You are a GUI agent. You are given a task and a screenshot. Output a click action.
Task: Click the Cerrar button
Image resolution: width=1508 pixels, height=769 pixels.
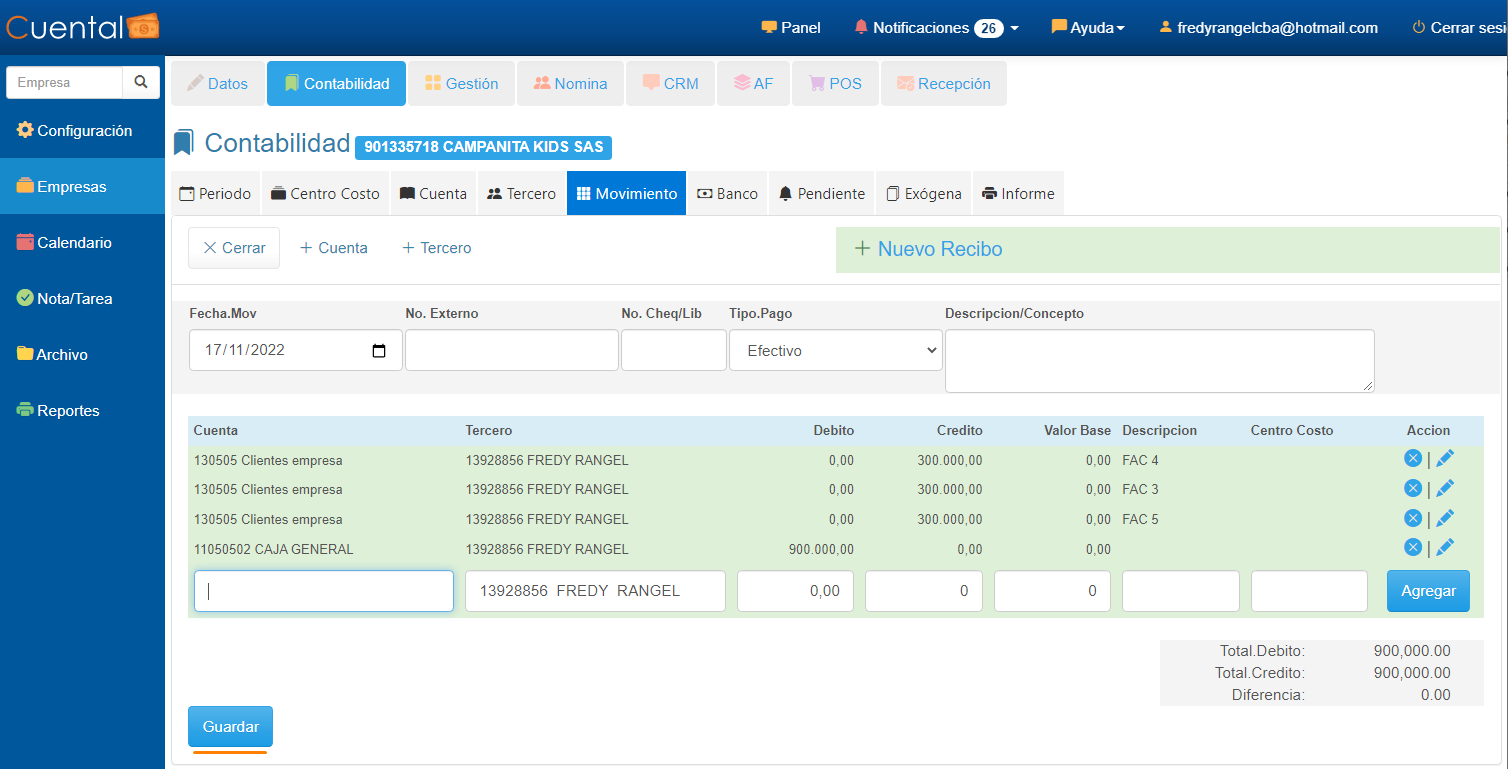(x=234, y=248)
